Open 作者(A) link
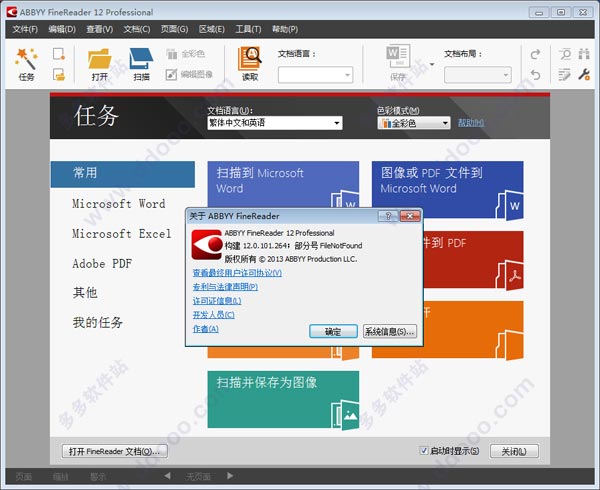Viewport: 600px width, 490px height. (x=205, y=329)
